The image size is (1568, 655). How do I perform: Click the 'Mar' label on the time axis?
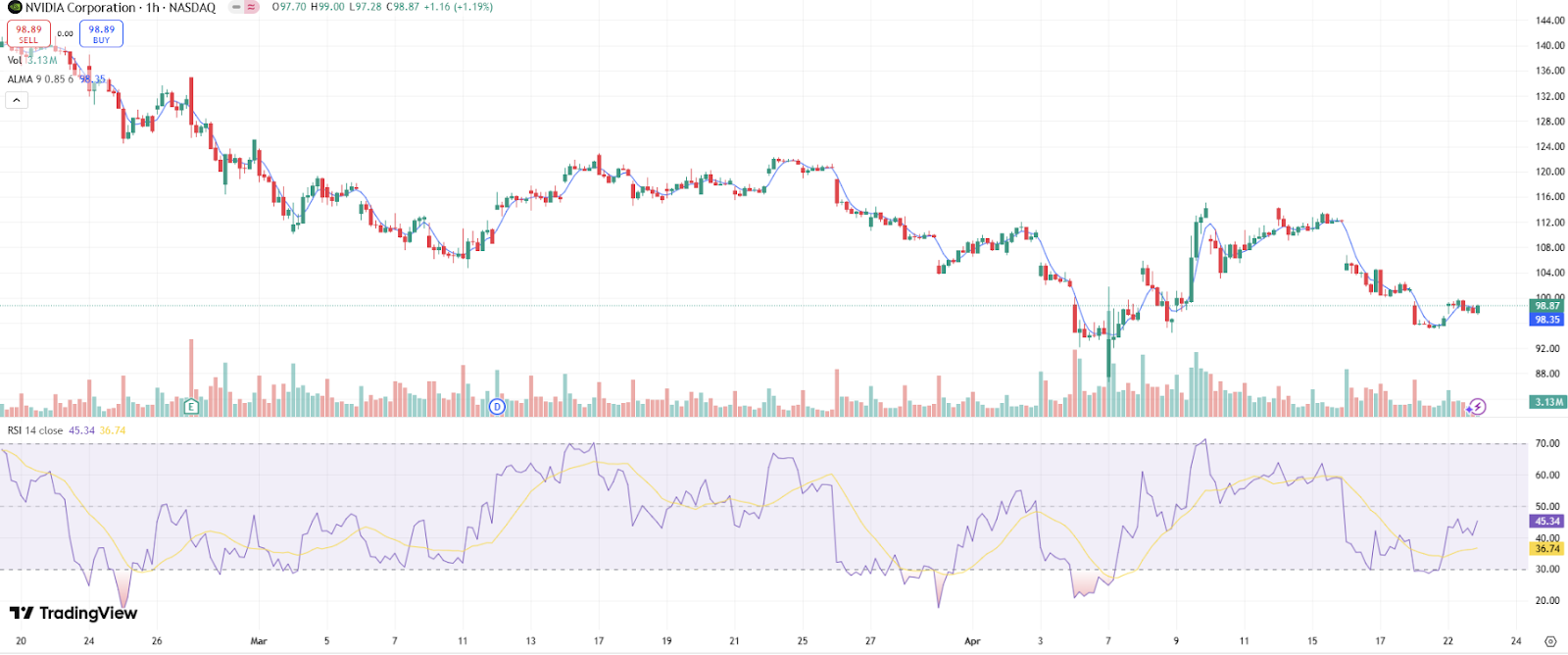pos(259,641)
